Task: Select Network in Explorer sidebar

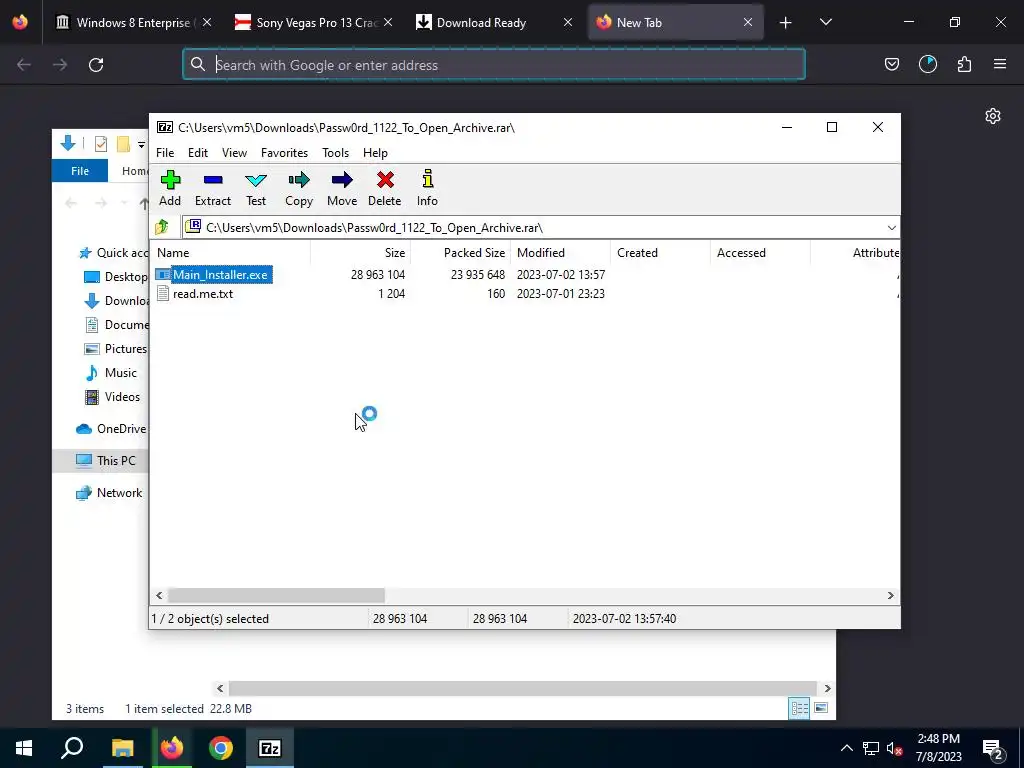Action: point(109,493)
